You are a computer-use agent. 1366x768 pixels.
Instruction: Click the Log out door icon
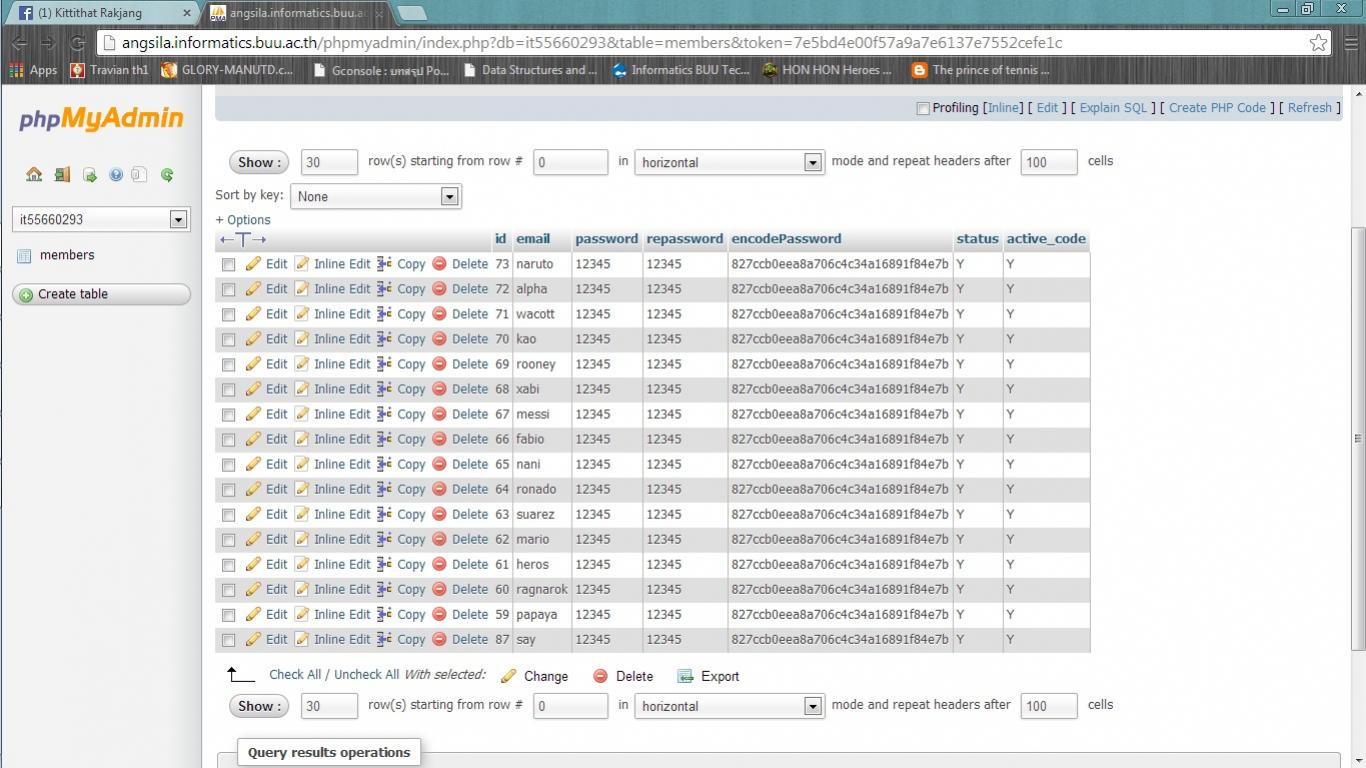click(x=62, y=175)
